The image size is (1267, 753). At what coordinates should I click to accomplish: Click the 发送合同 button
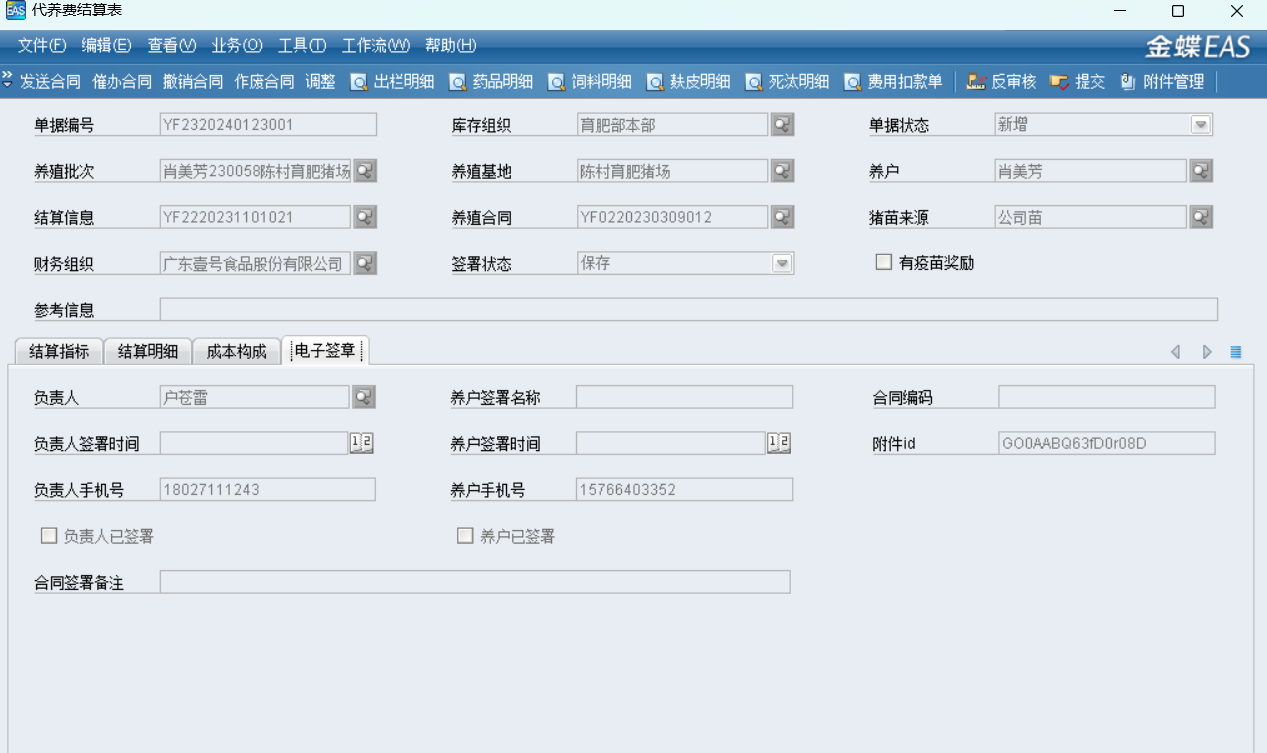pyautogui.click(x=50, y=82)
